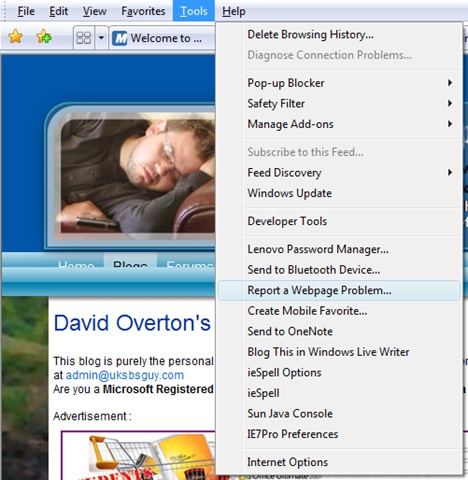The image size is (468, 480).
Task: Choose Delete Browsing History…
Action: [339, 35]
